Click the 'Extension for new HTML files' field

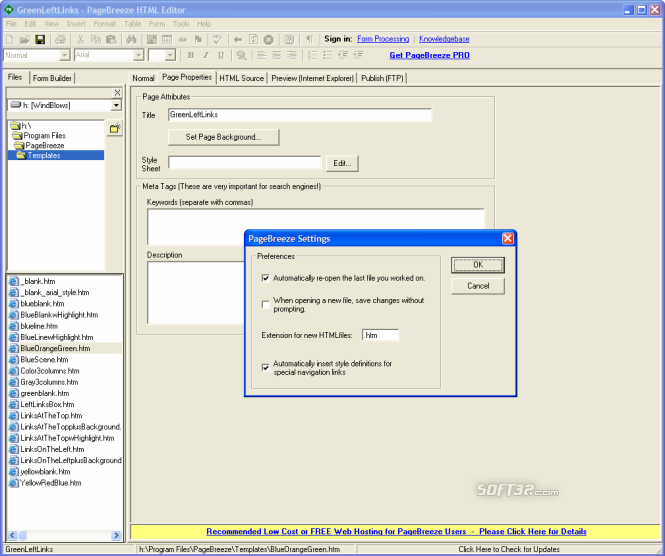[380, 335]
